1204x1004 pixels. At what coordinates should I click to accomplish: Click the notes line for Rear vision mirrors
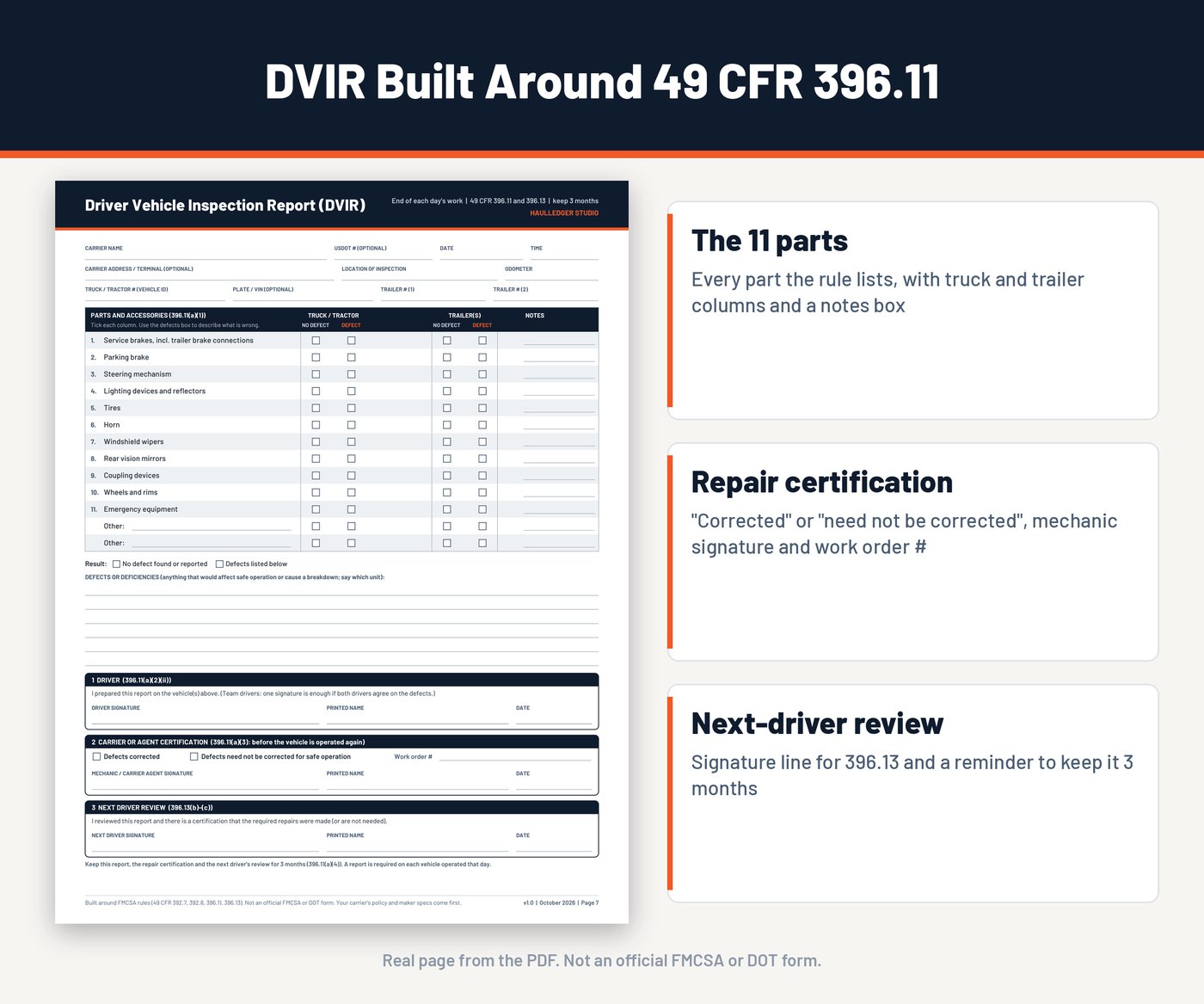click(559, 460)
